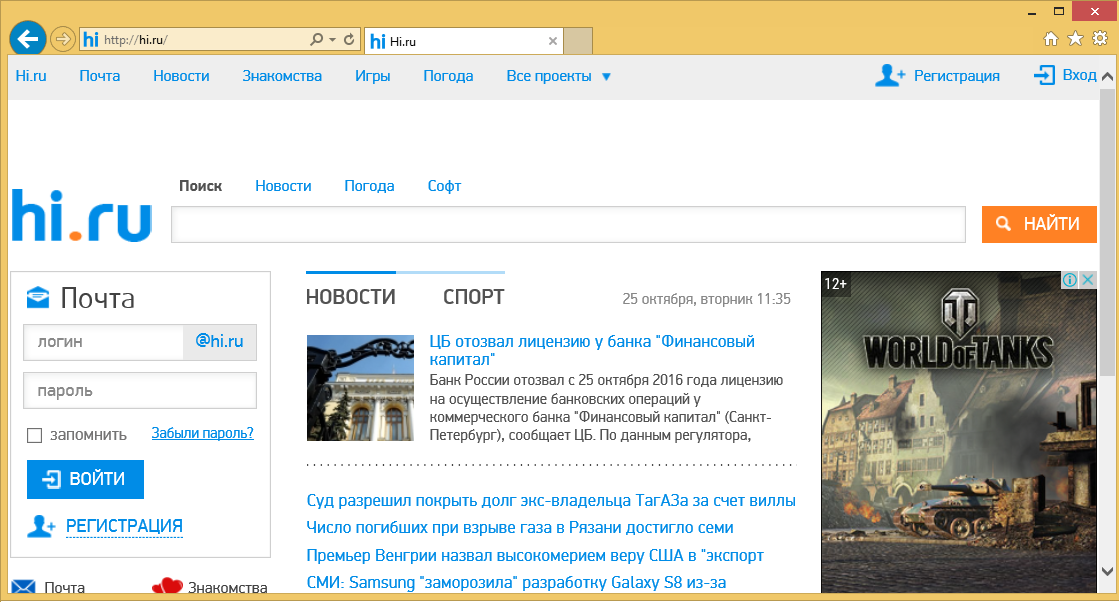
Task: Open the 'Забыли пароль?' link
Action: point(202,433)
